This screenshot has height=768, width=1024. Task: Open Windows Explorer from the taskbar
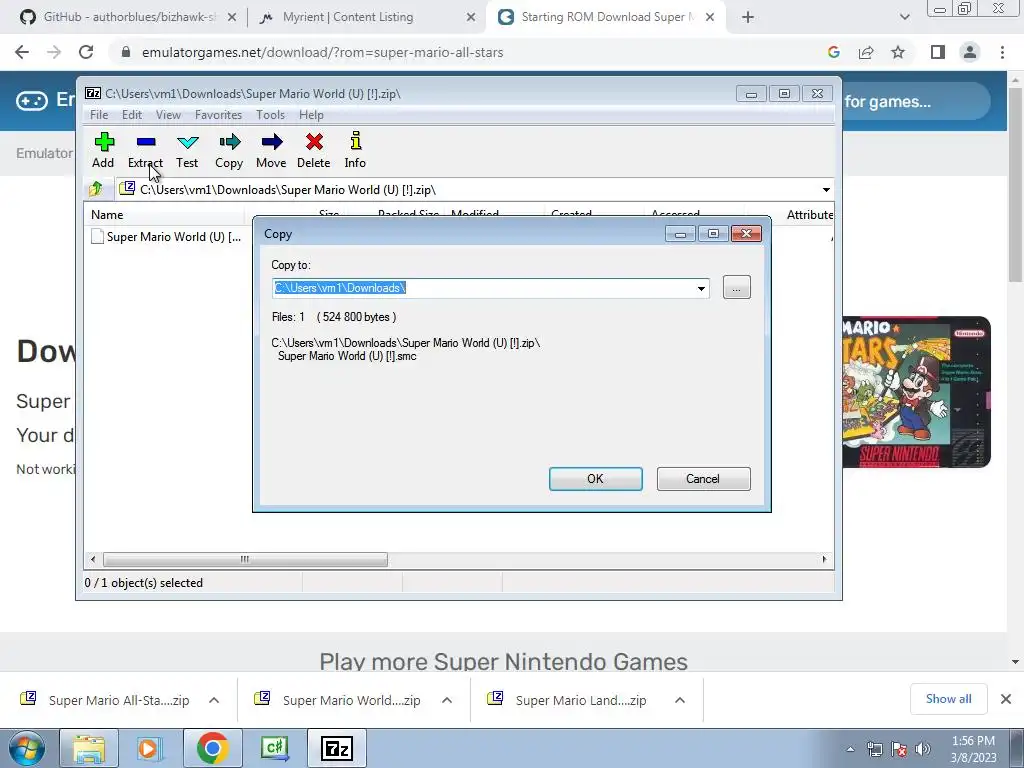pos(89,748)
